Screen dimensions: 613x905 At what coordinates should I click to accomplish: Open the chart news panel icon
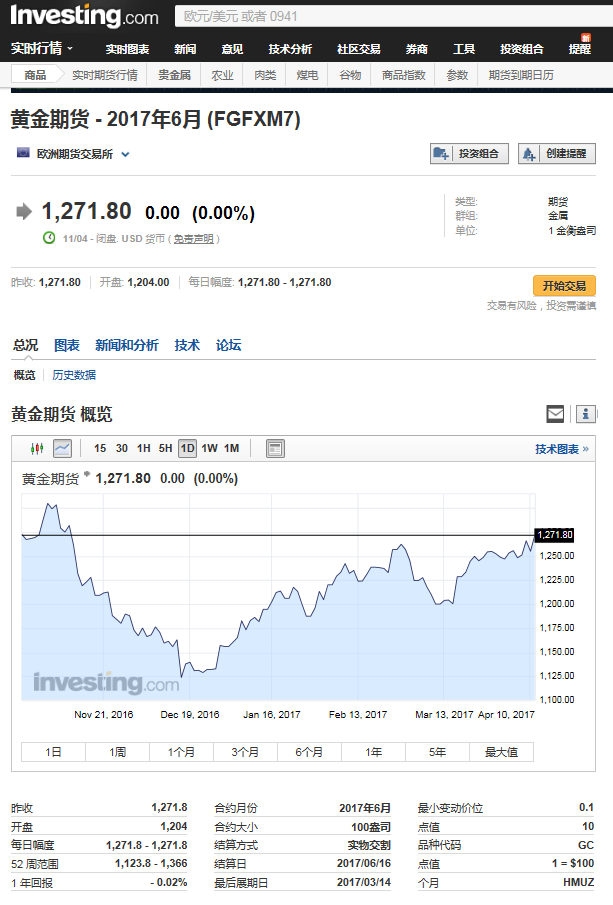(276, 448)
